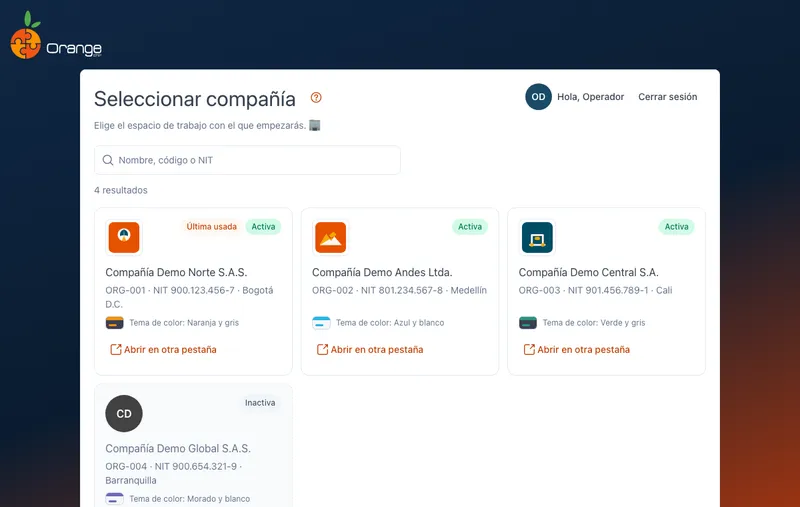This screenshot has height=507, width=800.
Task: Click the Inactiva badge on Demo Global card
Action: pos(260,403)
